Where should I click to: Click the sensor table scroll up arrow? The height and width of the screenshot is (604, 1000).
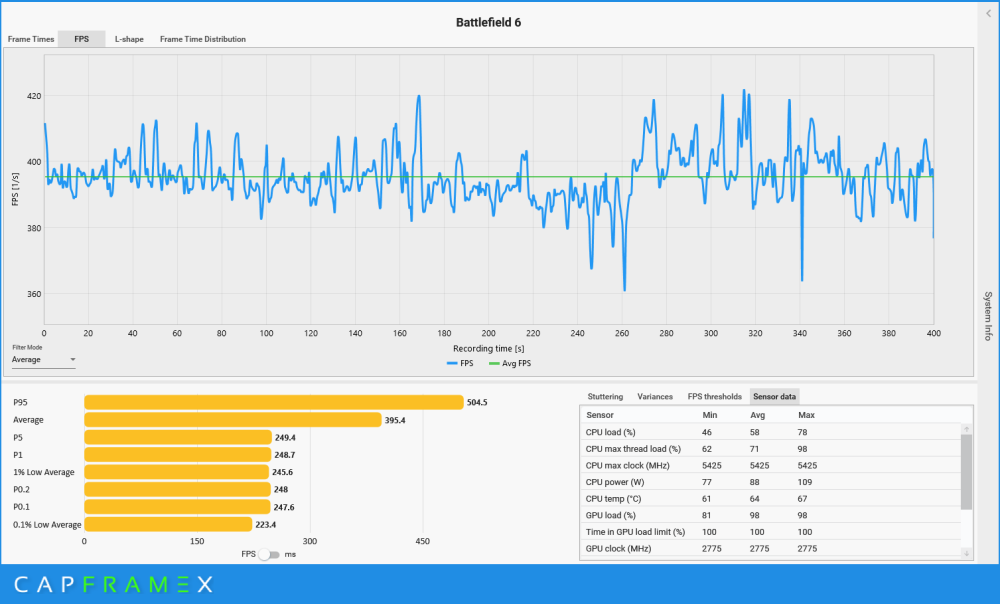[x=967, y=429]
